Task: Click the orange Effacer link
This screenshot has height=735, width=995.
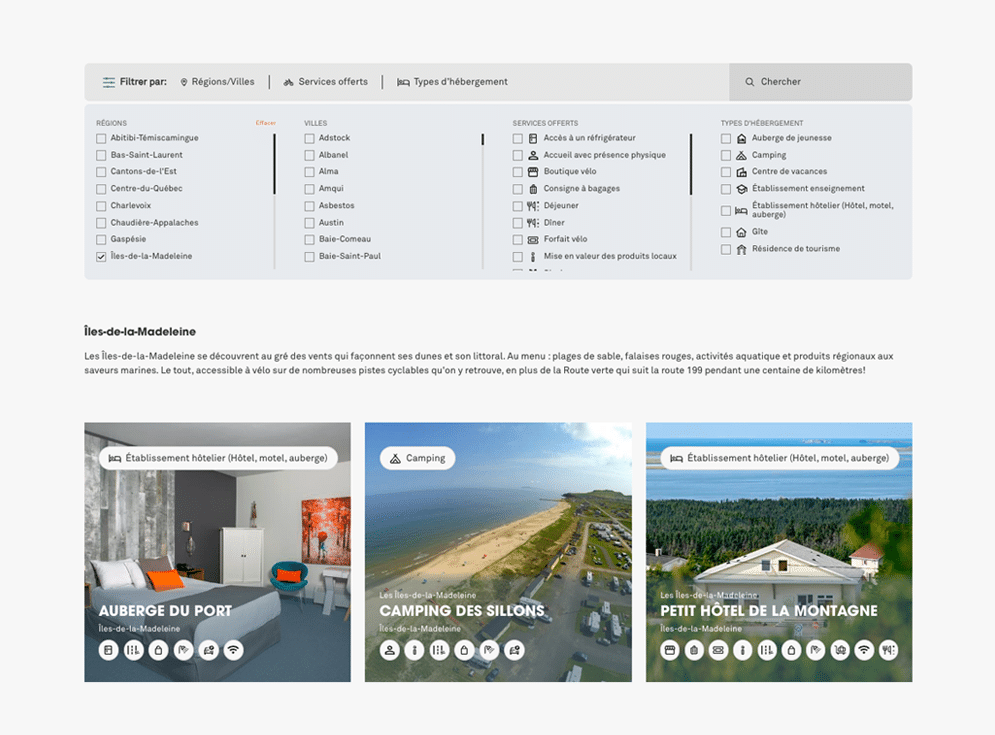Action: point(265,123)
